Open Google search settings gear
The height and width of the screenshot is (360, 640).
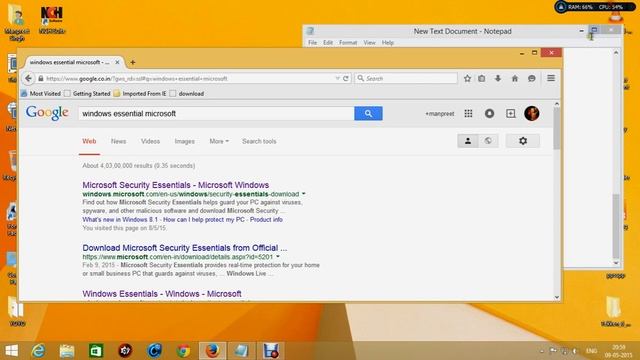coord(523,141)
